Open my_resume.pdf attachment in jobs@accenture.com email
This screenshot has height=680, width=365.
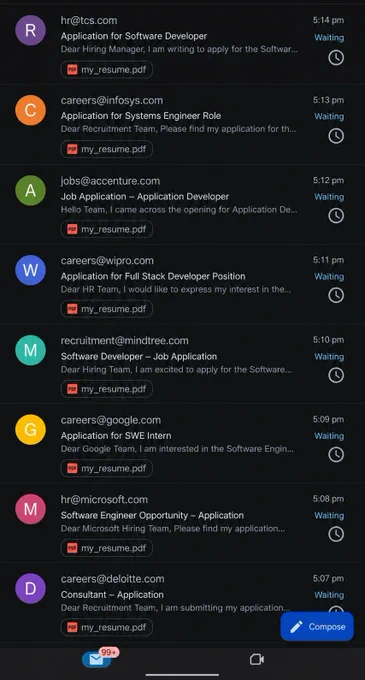pos(107,229)
